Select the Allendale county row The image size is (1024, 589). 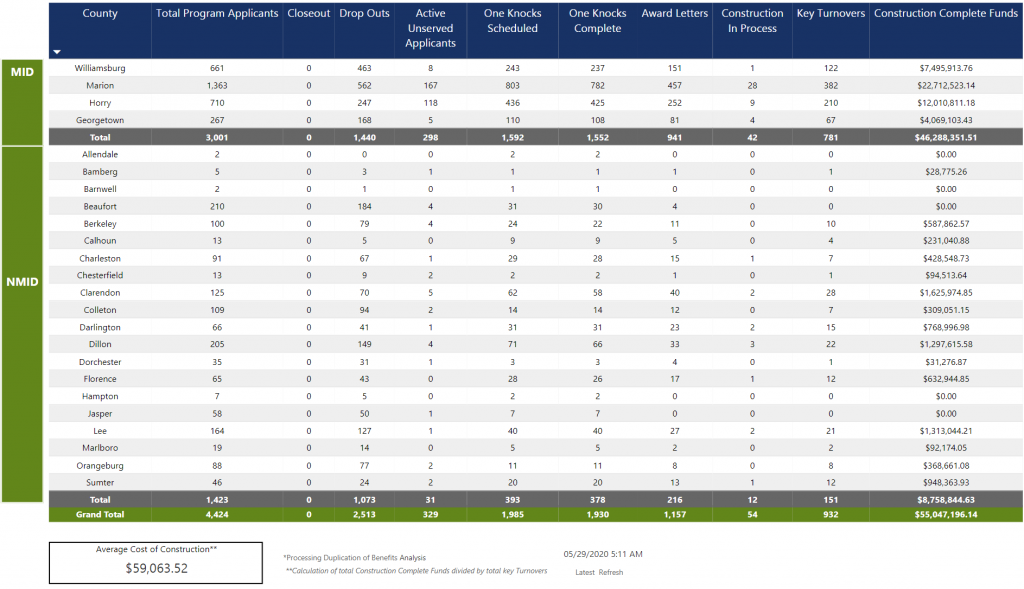[536, 154]
